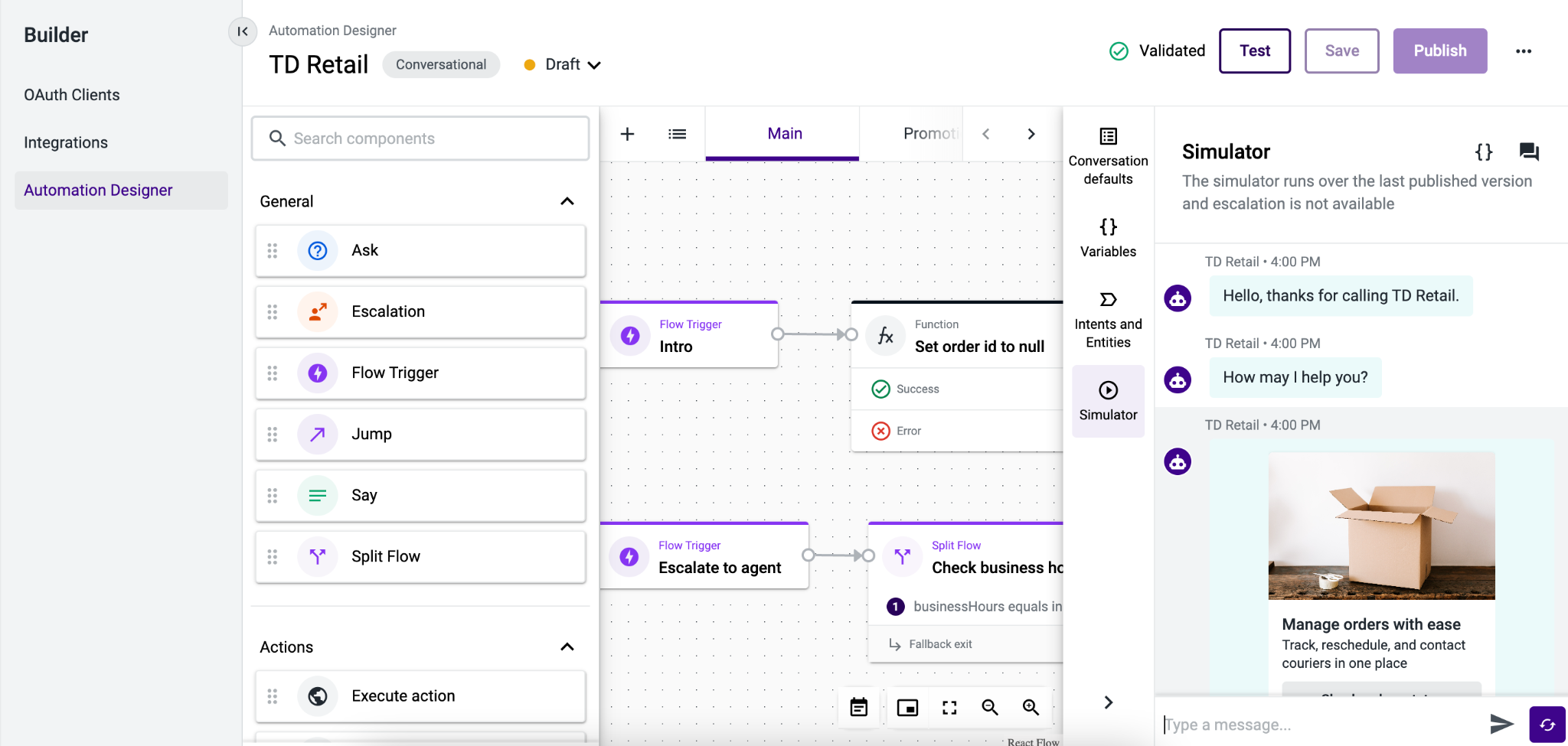Collapse the right side panel with the chevron

point(1108,702)
